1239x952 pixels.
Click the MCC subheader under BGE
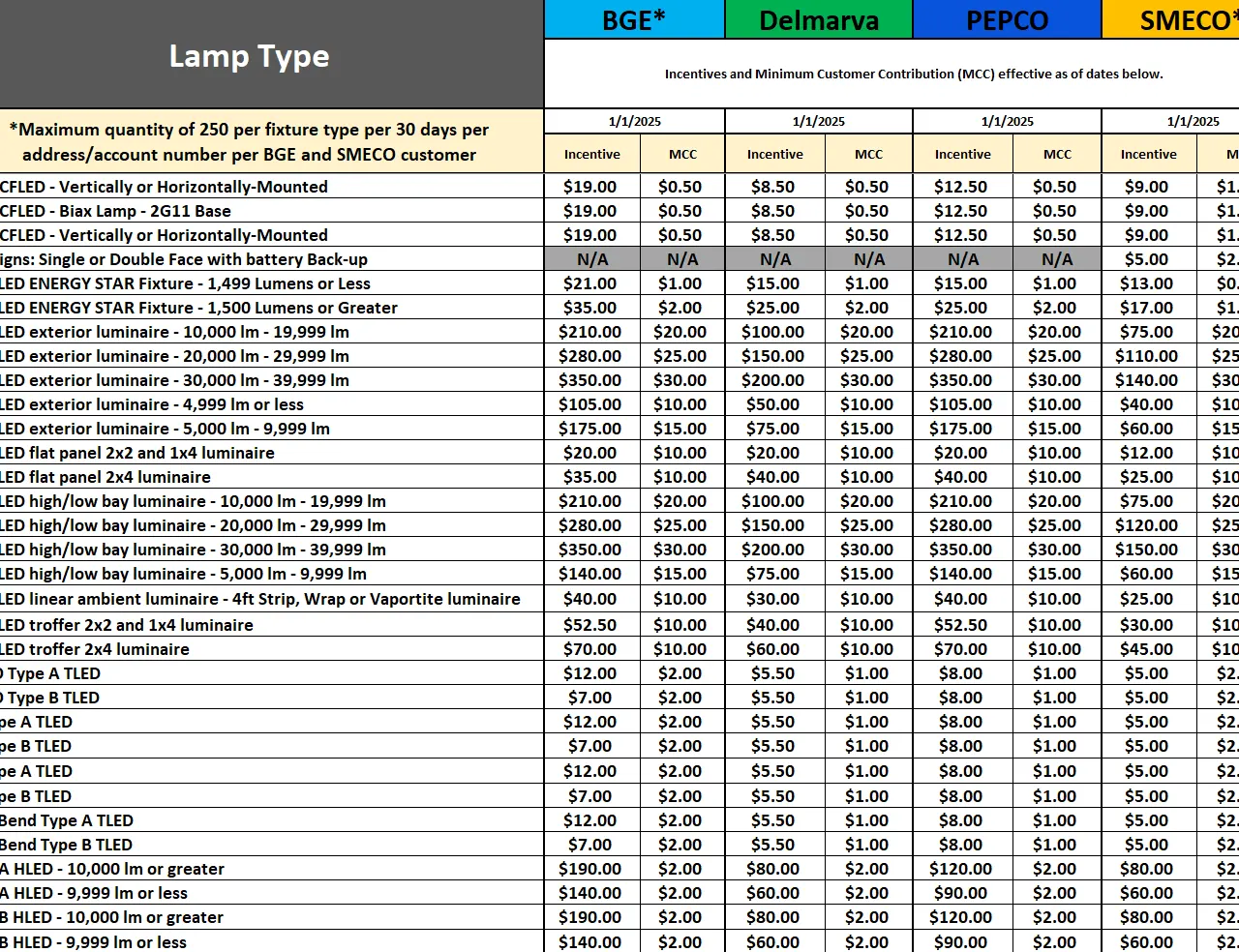click(682, 154)
